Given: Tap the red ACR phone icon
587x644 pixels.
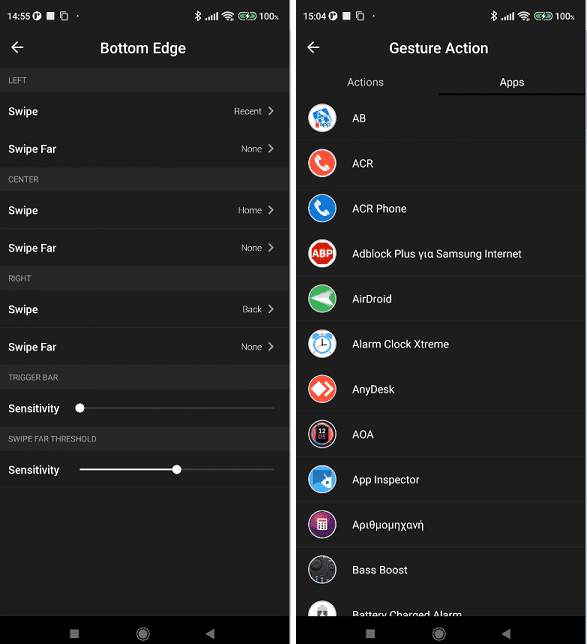Looking at the screenshot, I should (322, 163).
